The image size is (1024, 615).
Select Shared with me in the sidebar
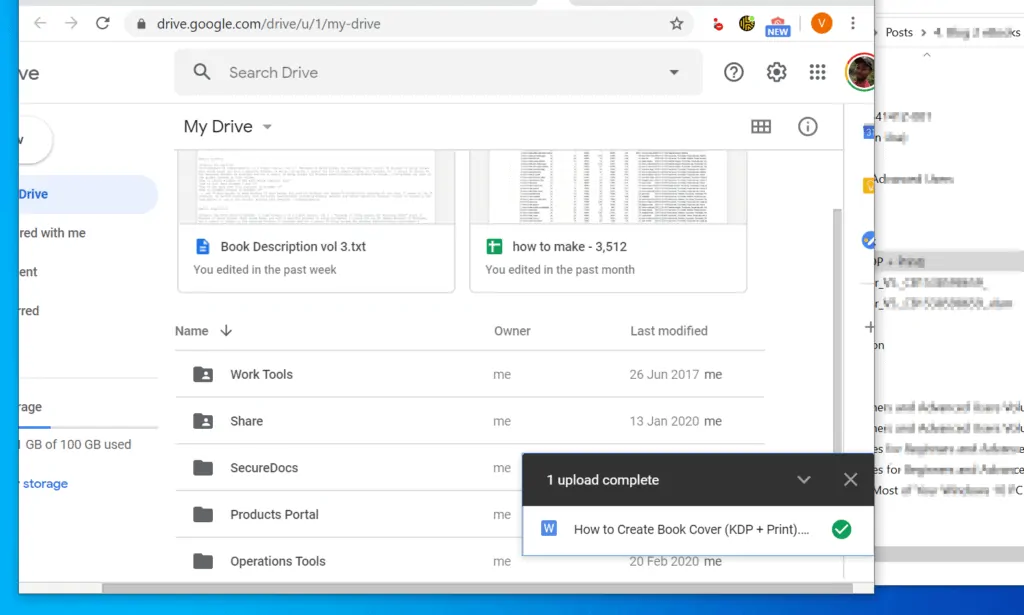click(x=50, y=232)
